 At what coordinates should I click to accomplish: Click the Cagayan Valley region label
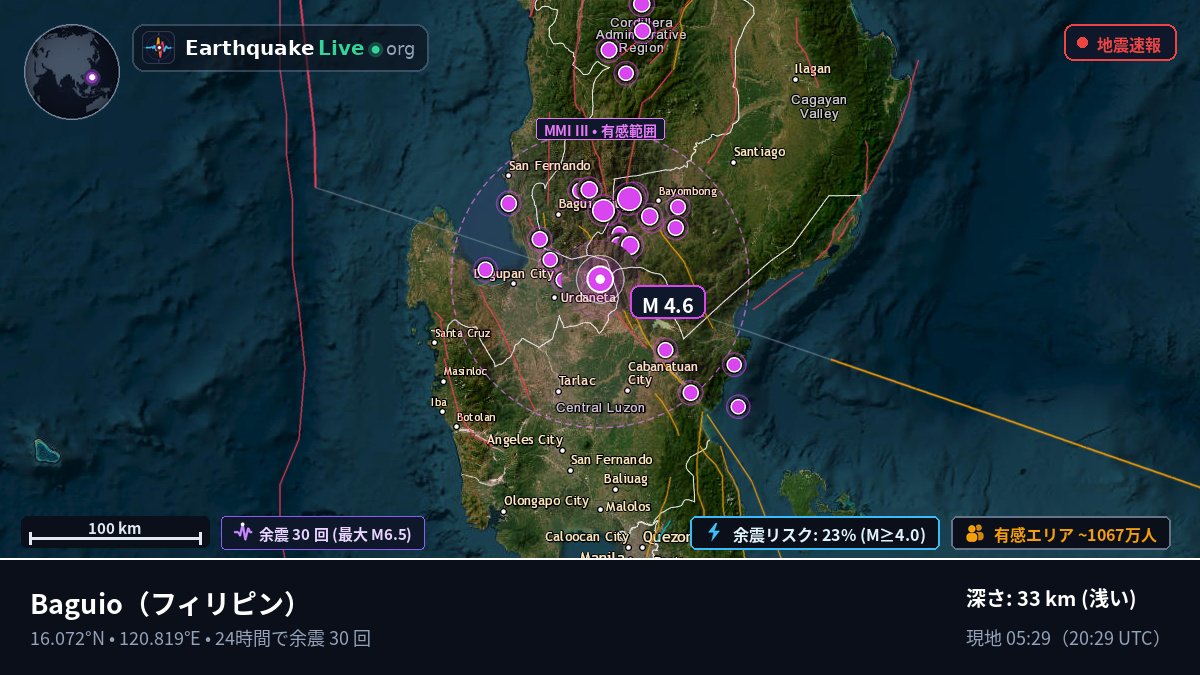click(819, 106)
